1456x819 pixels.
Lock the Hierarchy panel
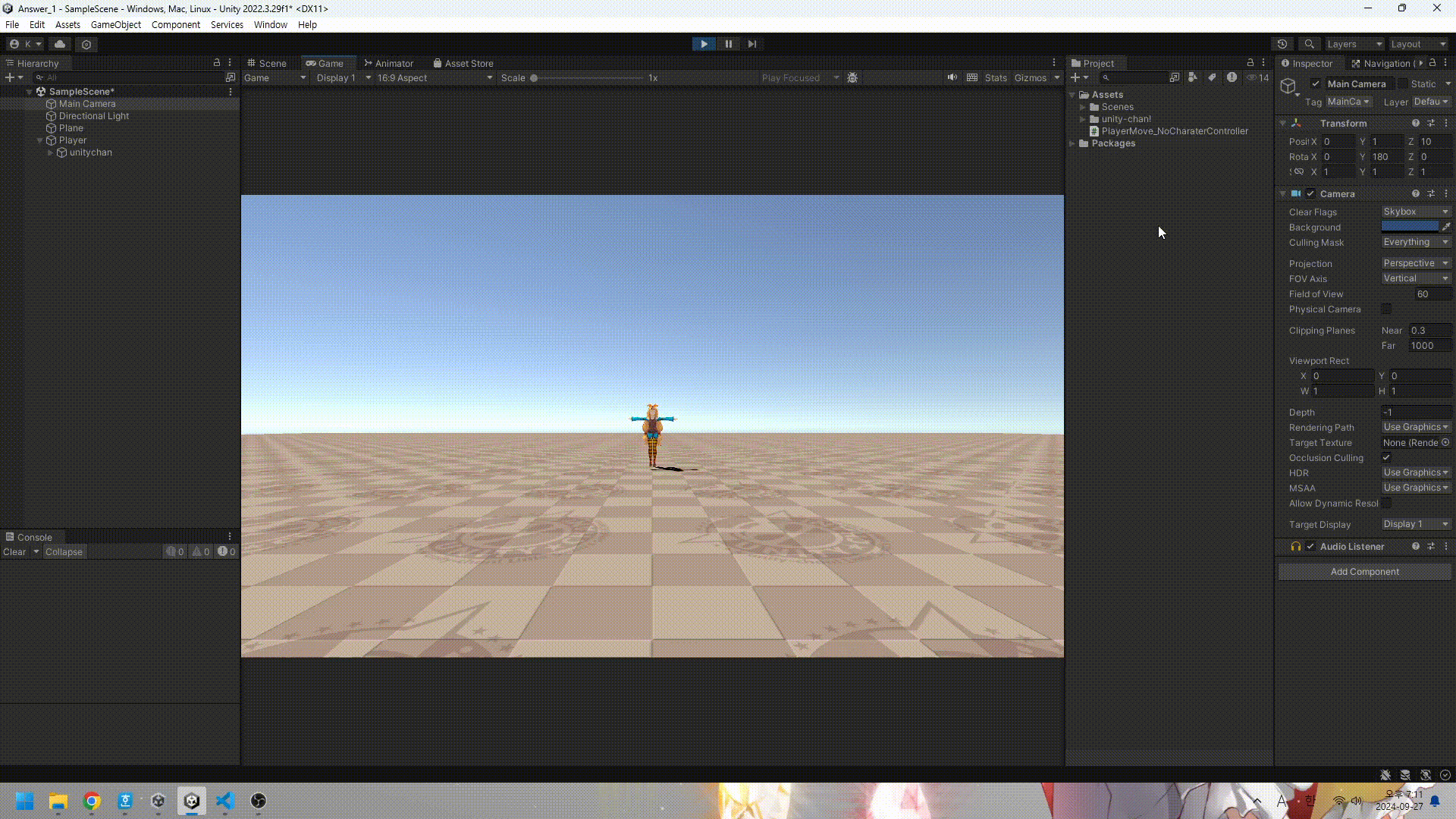click(217, 63)
